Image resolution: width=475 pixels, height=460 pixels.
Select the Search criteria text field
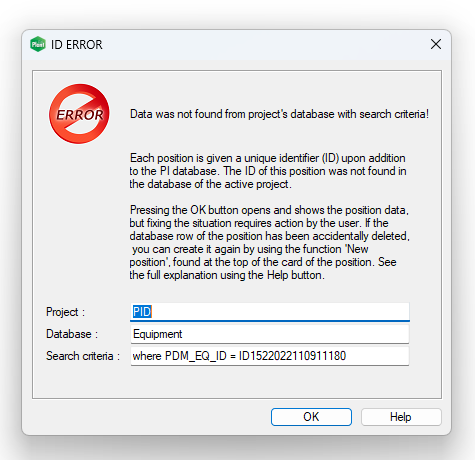pos(270,356)
